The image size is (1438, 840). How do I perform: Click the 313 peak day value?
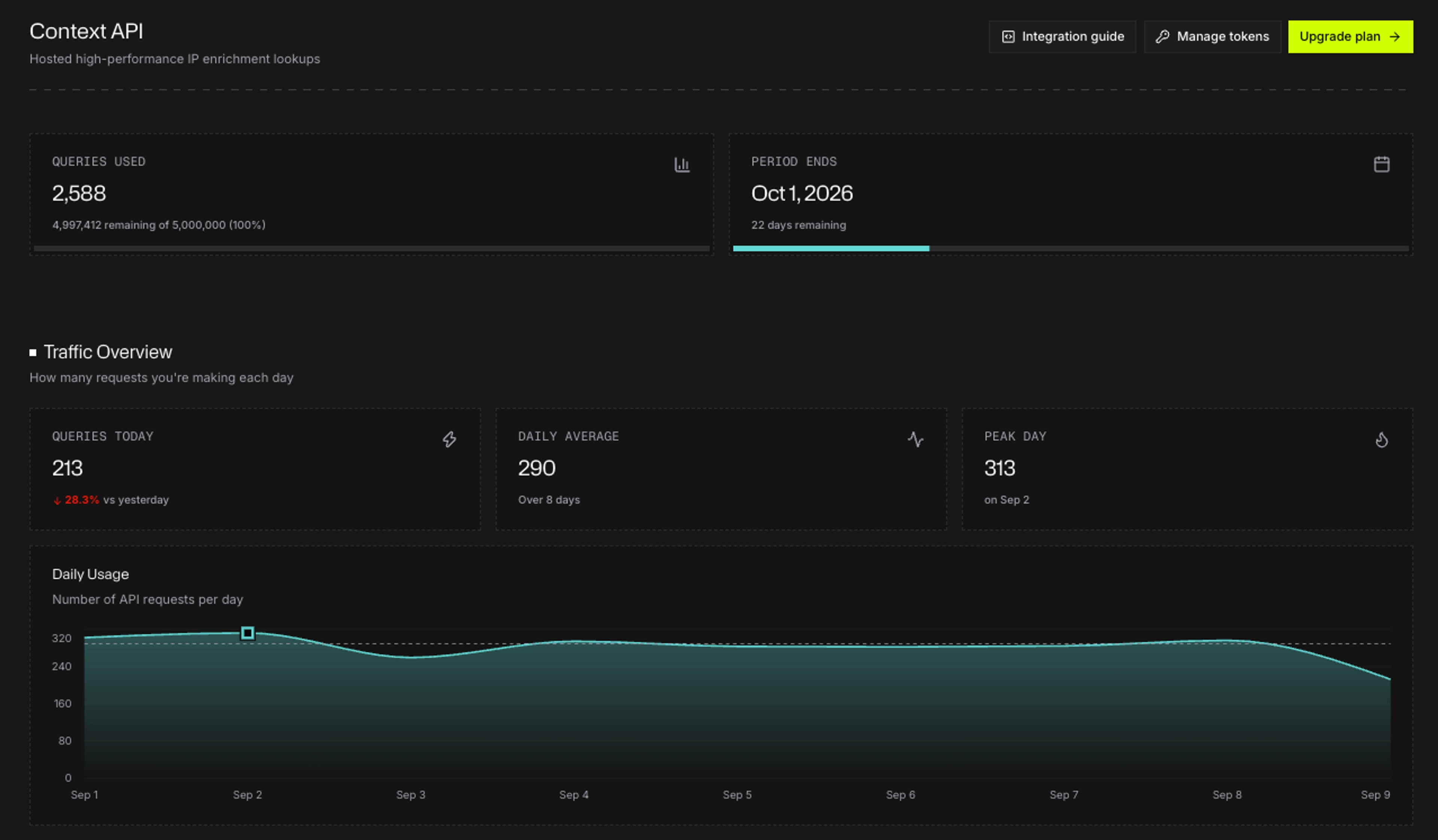point(1000,468)
